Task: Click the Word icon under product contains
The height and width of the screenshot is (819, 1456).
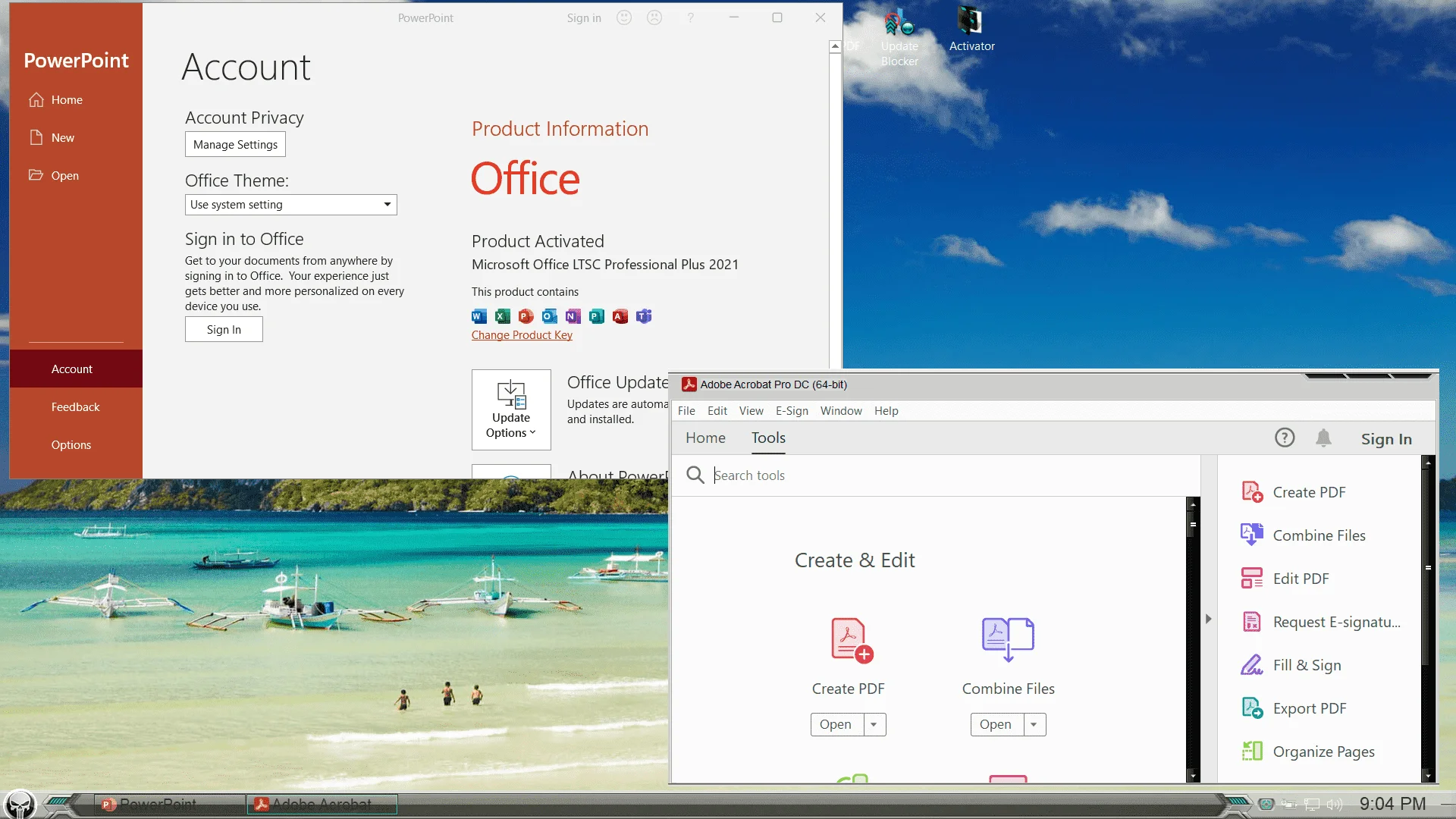Action: click(479, 316)
